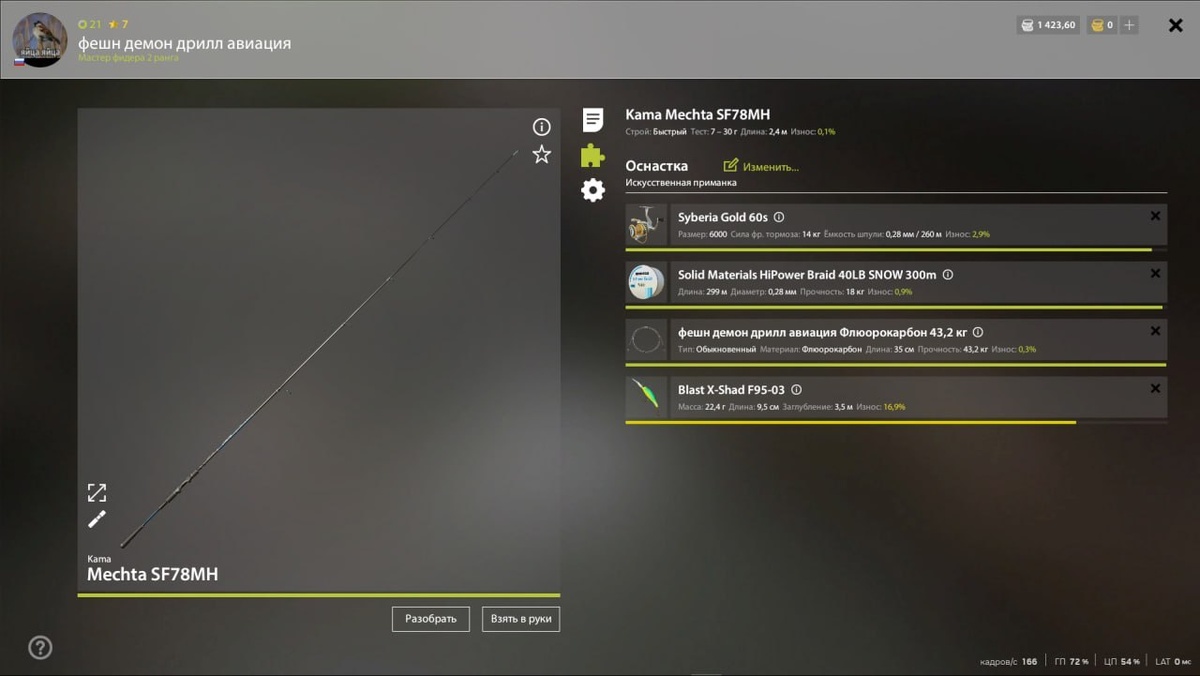The width and height of the screenshot is (1200, 676).
Task: Select Kama Mechta SF78MH heading
Action: [x=698, y=115]
